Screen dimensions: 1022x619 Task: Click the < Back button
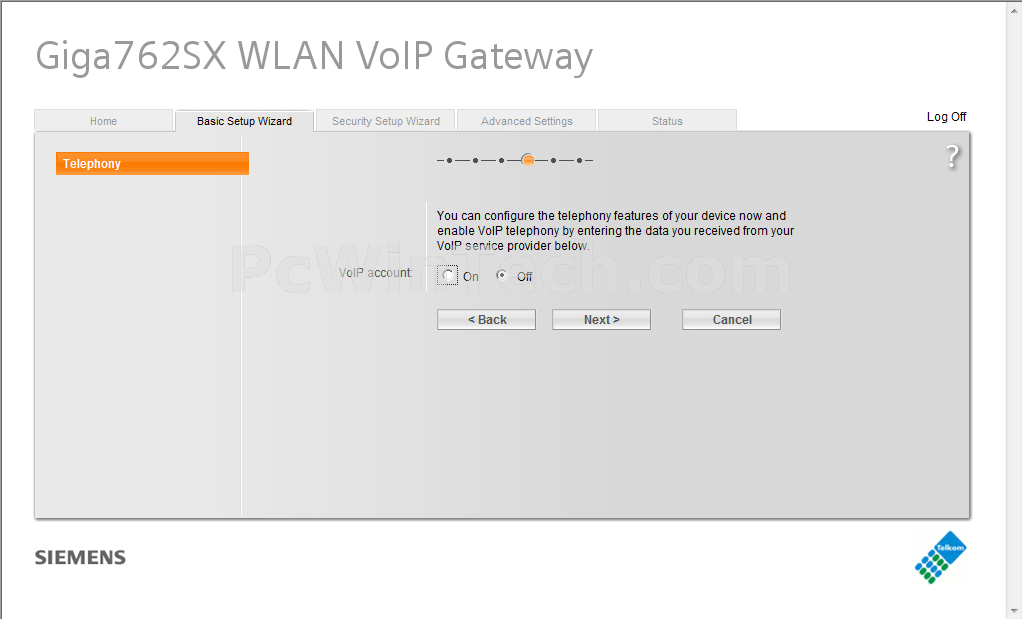click(486, 319)
